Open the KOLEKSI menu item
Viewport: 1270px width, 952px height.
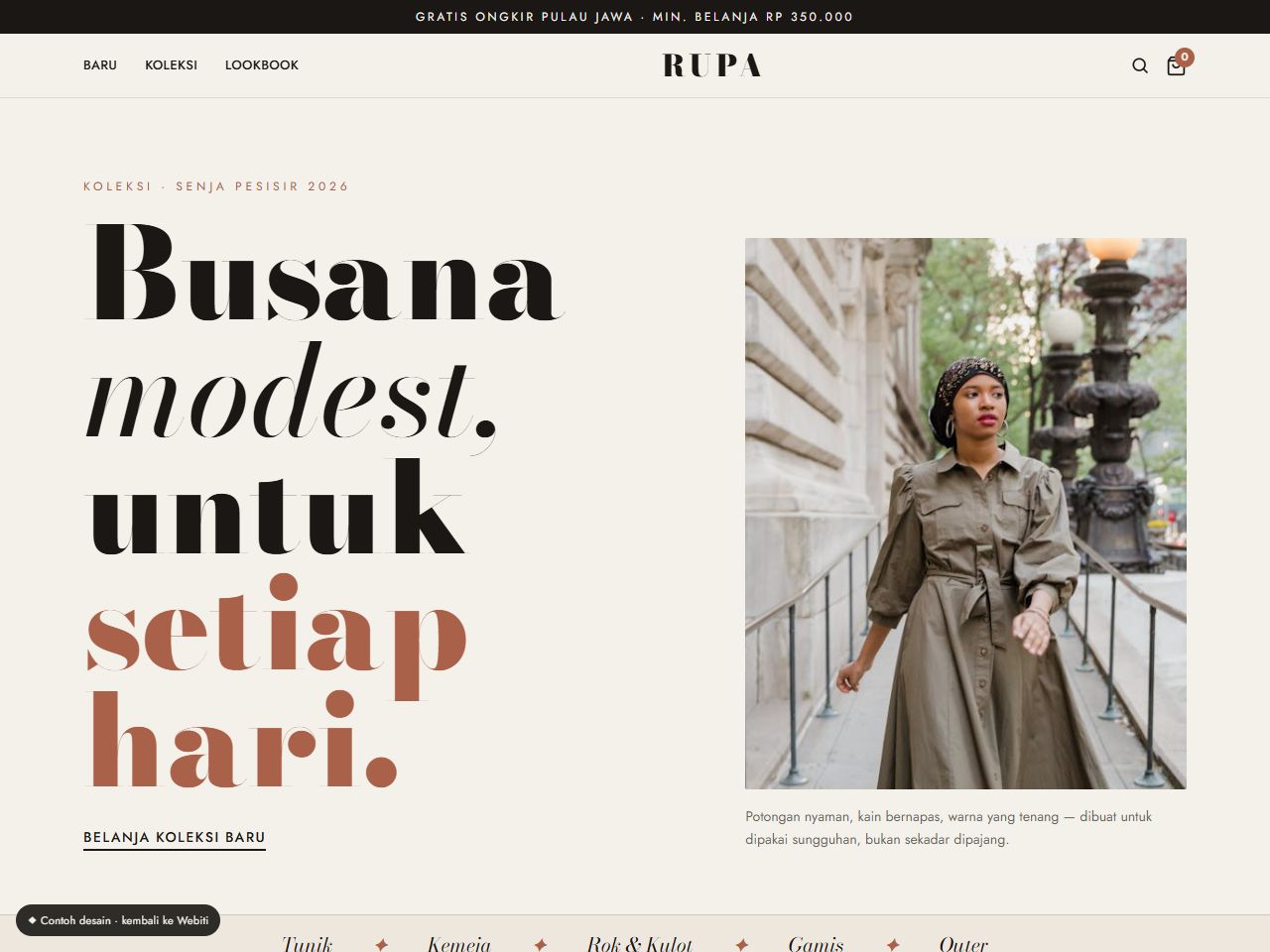(171, 65)
